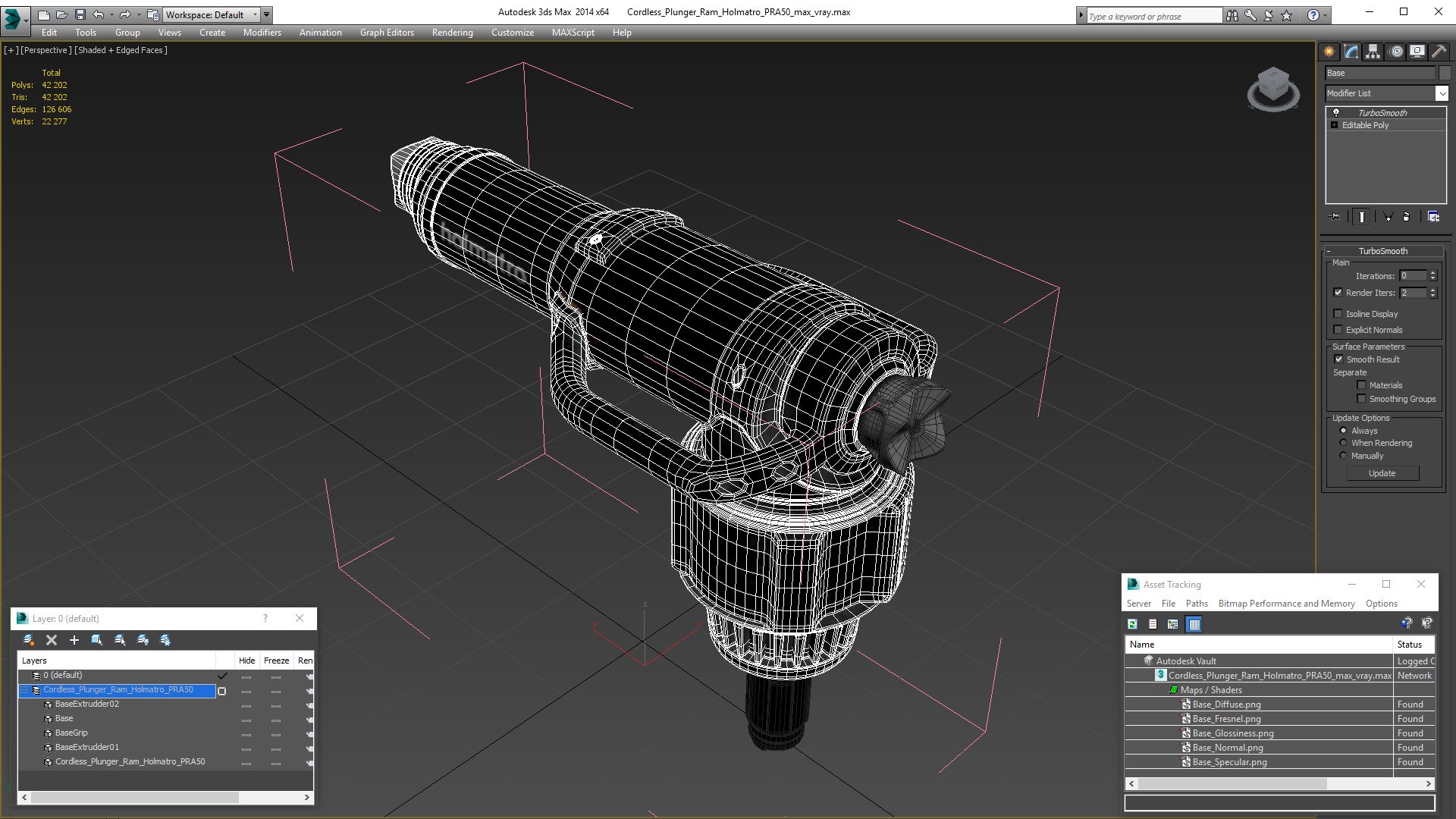
Task: Click Iterations spinner arrows
Action: tap(1432, 276)
